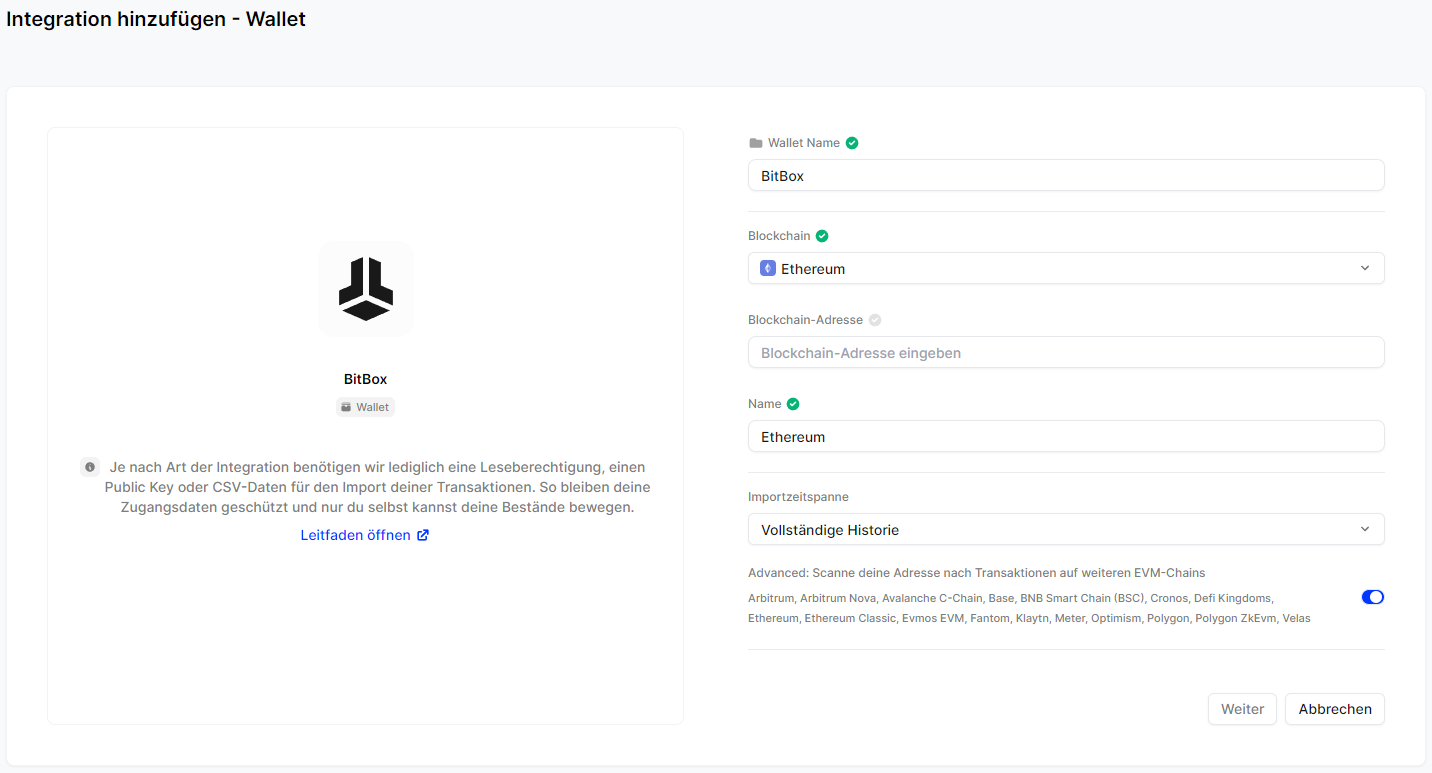Open the Importzeitspanne dropdown
1432x773 pixels.
click(1066, 529)
